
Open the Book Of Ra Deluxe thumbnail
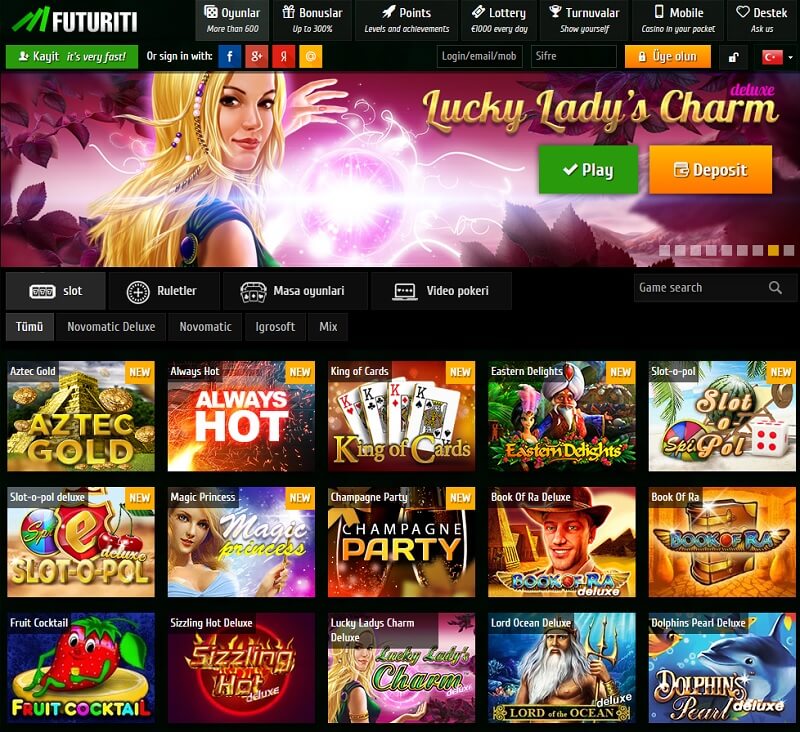click(562, 542)
